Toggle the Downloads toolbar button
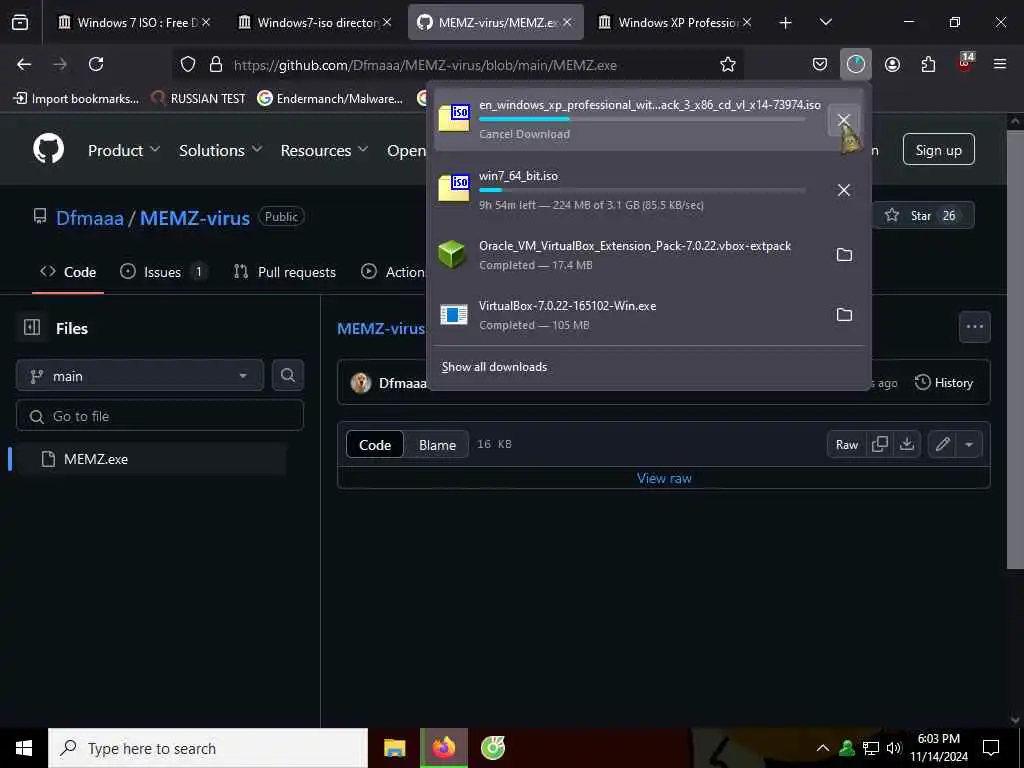The image size is (1024, 768). tap(856, 64)
